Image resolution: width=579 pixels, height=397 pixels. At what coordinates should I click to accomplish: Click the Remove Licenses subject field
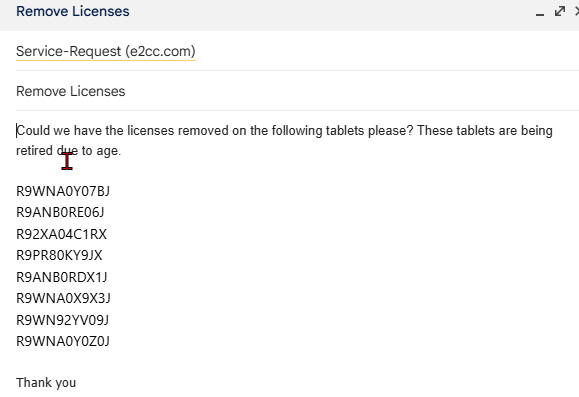pos(297,91)
